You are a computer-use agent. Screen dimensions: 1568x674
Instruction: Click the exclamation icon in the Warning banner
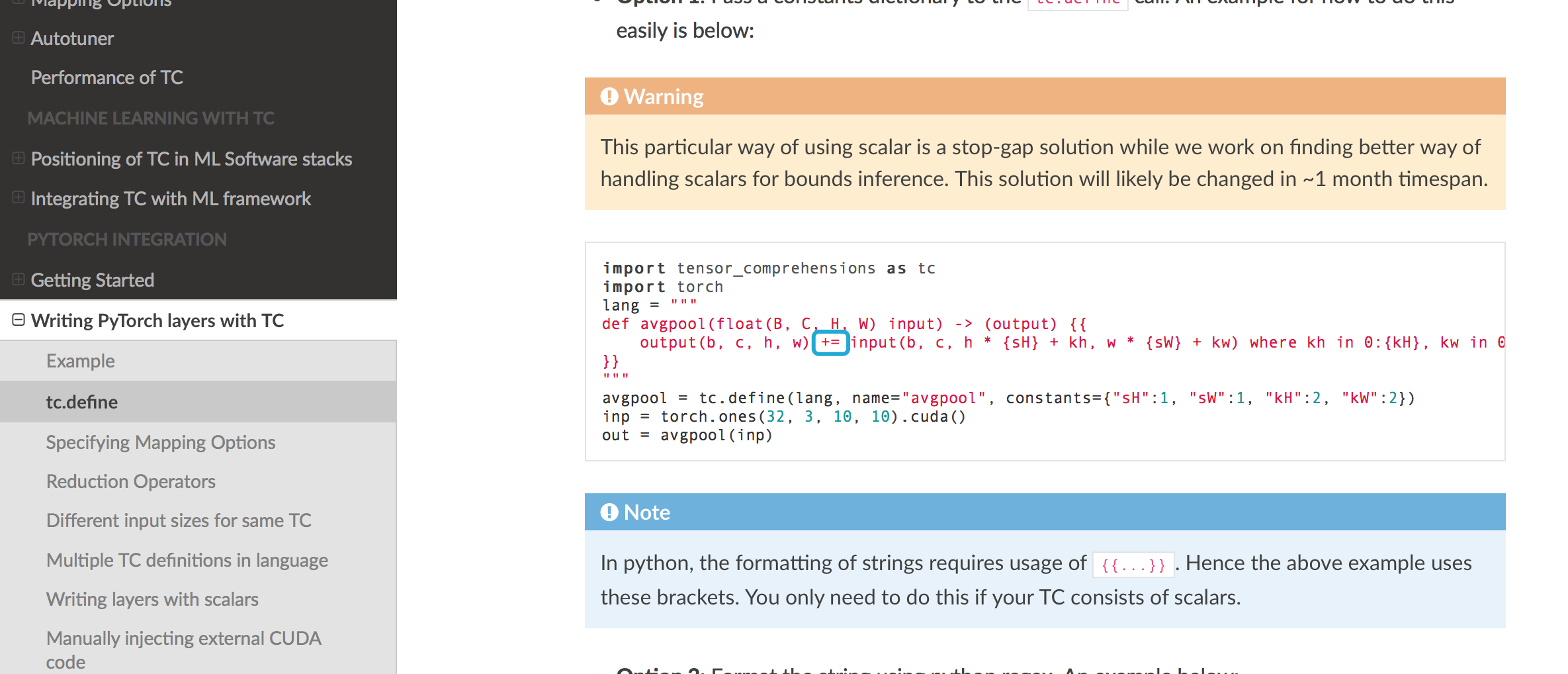tap(609, 95)
